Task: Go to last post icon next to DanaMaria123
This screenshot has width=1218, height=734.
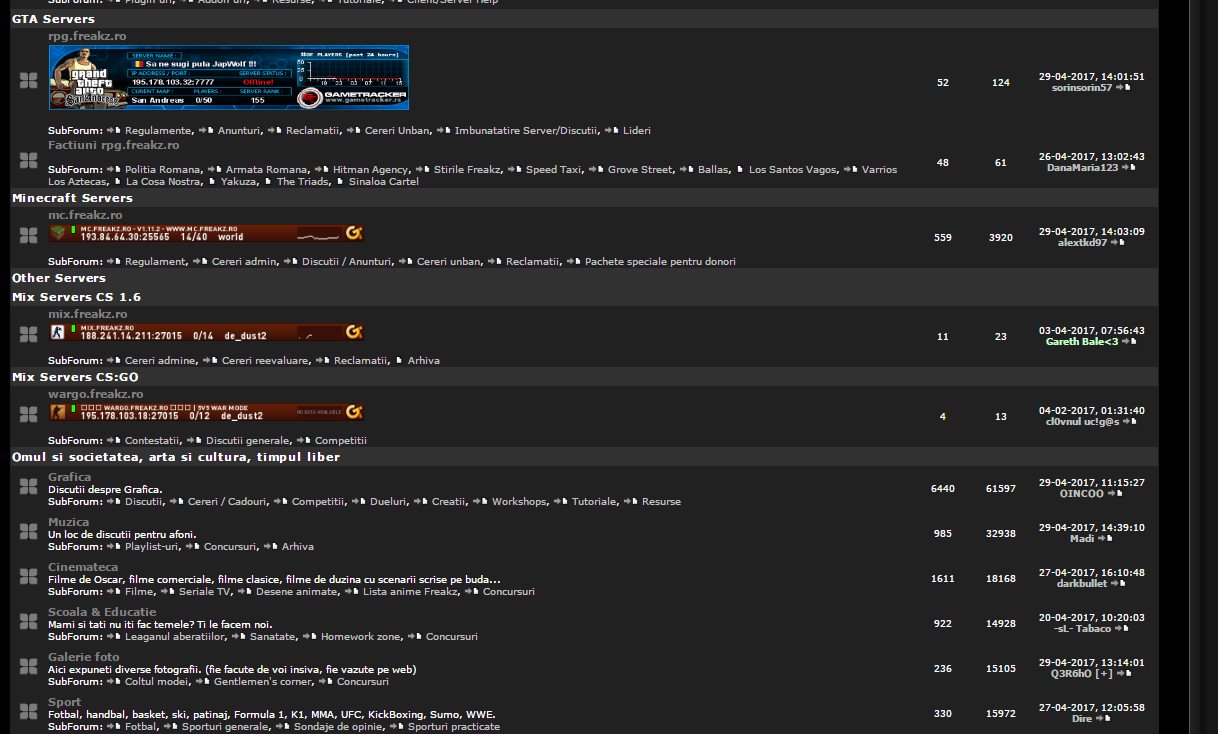Action: [x=1129, y=168]
